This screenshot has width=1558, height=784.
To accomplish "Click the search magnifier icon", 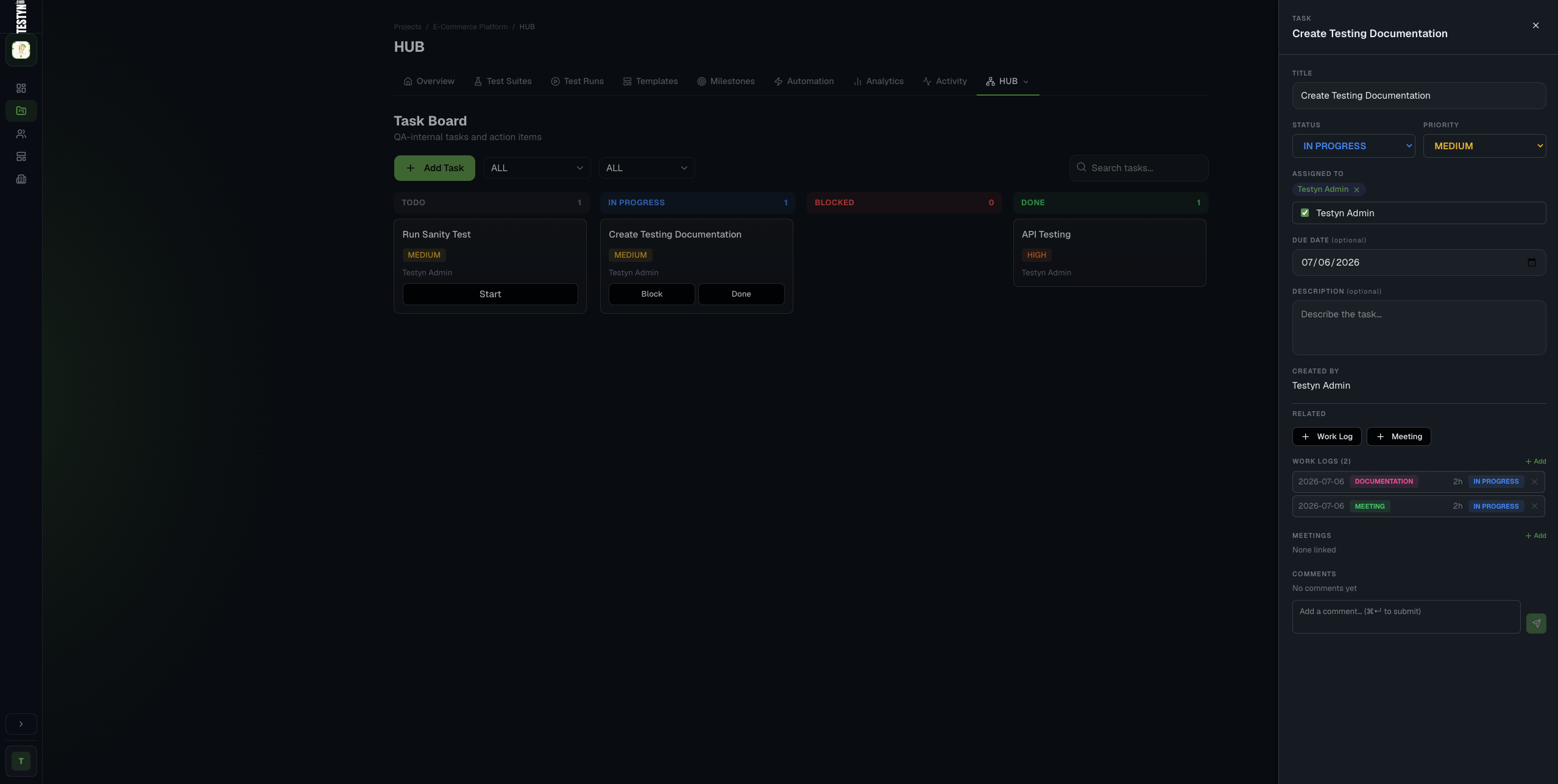I will [x=1081, y=168].
